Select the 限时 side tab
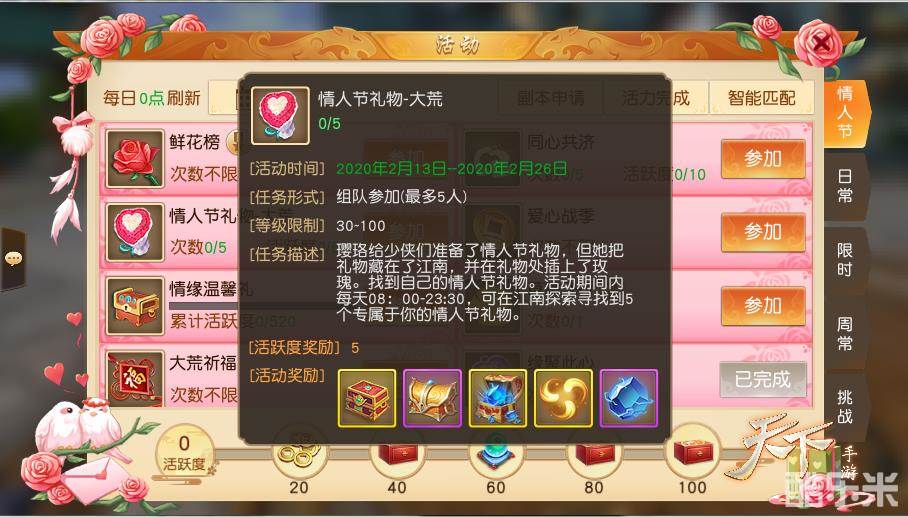Screen dimensions: 908x517 tap(845, 259)
